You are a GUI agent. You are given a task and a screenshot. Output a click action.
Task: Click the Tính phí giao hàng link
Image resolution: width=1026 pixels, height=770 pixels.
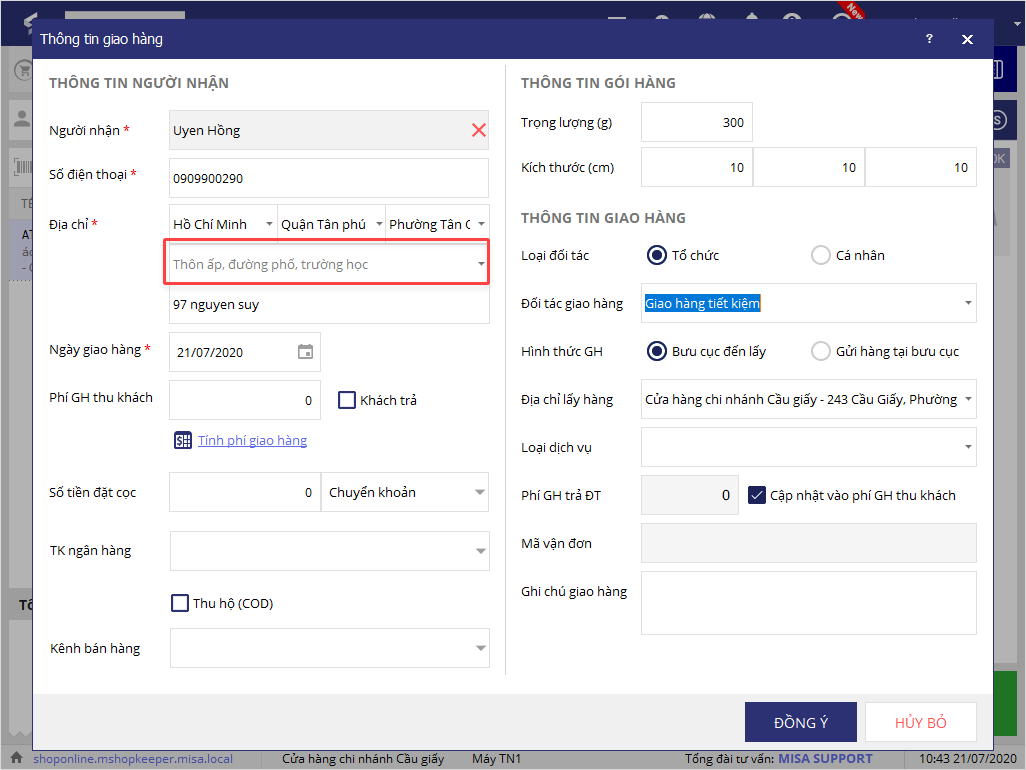click(252, 440)
